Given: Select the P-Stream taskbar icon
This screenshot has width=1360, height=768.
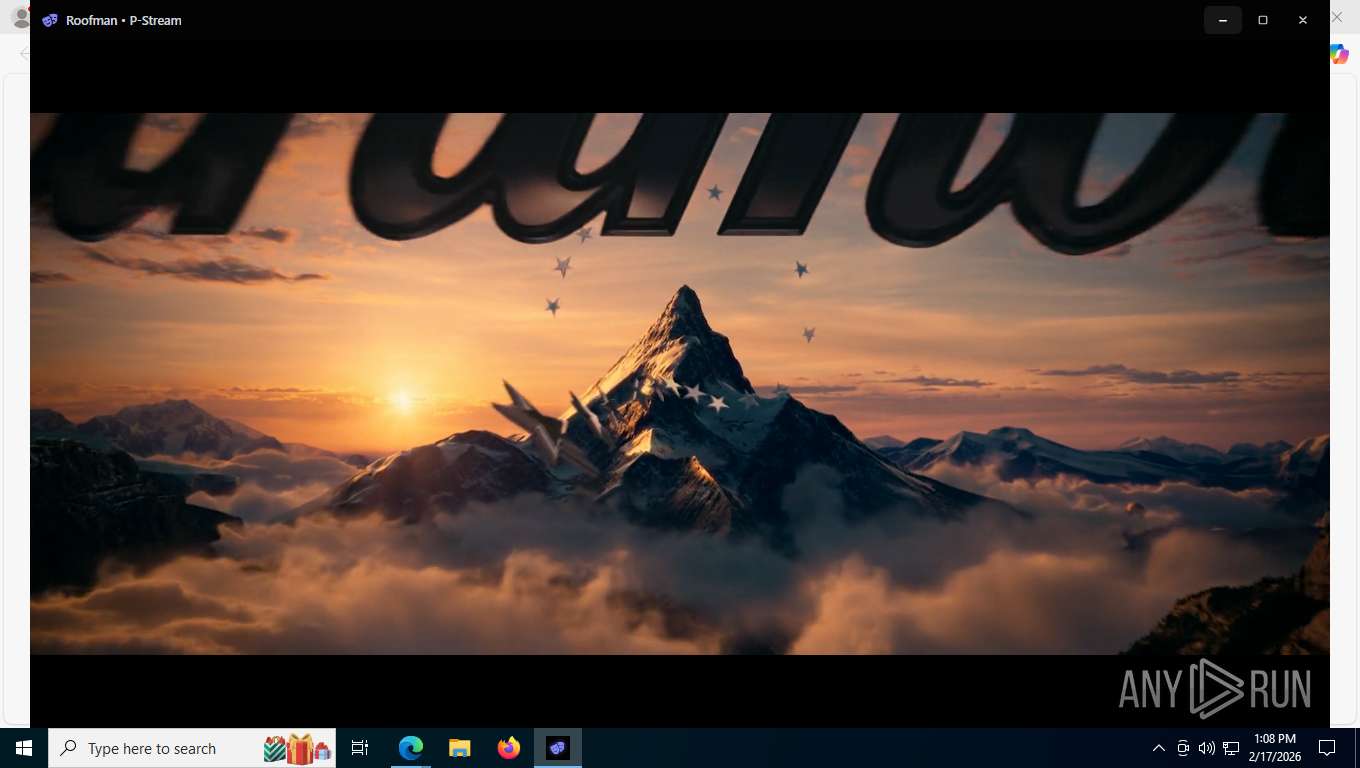Looking at the screenshot, I should point(557,748).
